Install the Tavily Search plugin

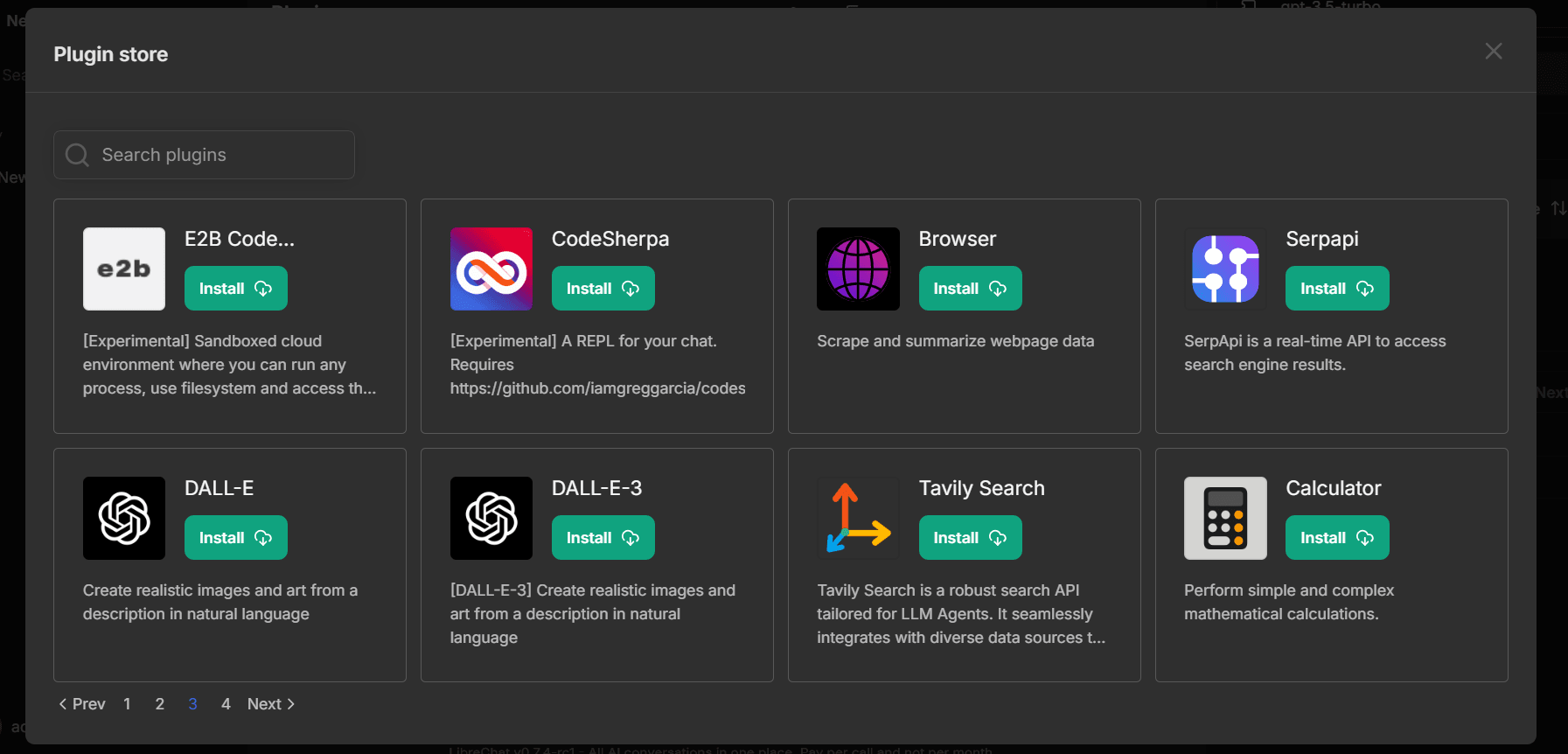tap(970, 537)
